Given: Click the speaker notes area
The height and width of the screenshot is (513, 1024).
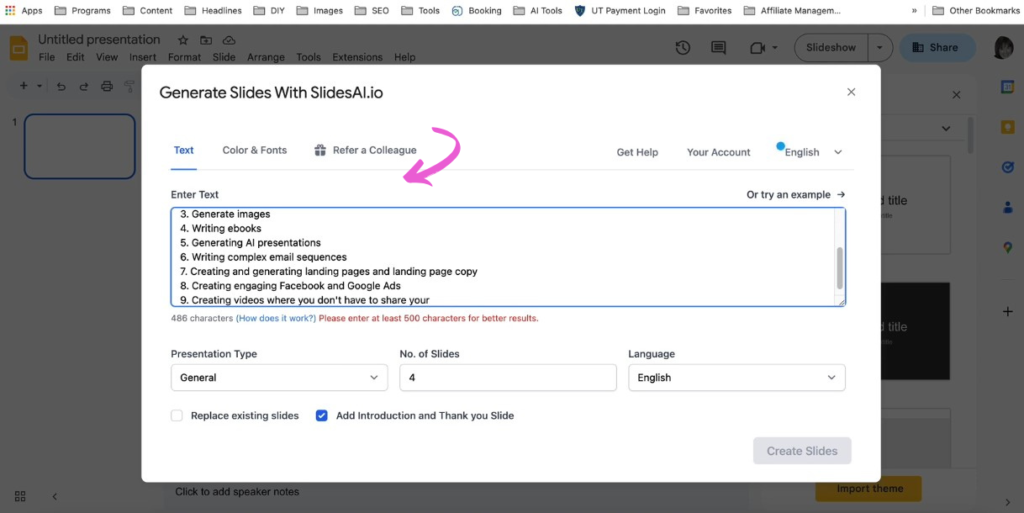Looking at the screenshot, I should pos(237,491).
